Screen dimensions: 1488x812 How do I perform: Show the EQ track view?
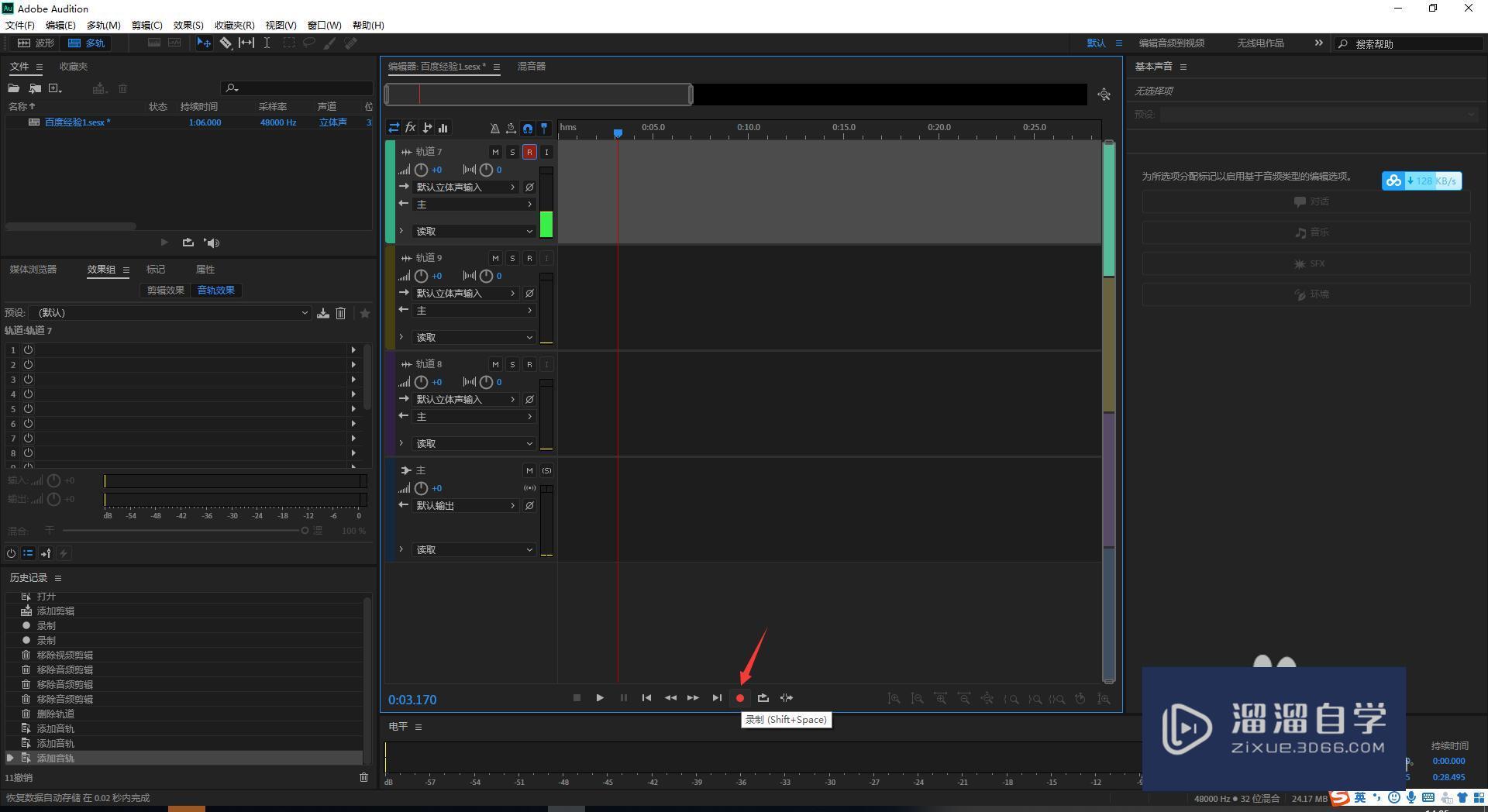443,128
